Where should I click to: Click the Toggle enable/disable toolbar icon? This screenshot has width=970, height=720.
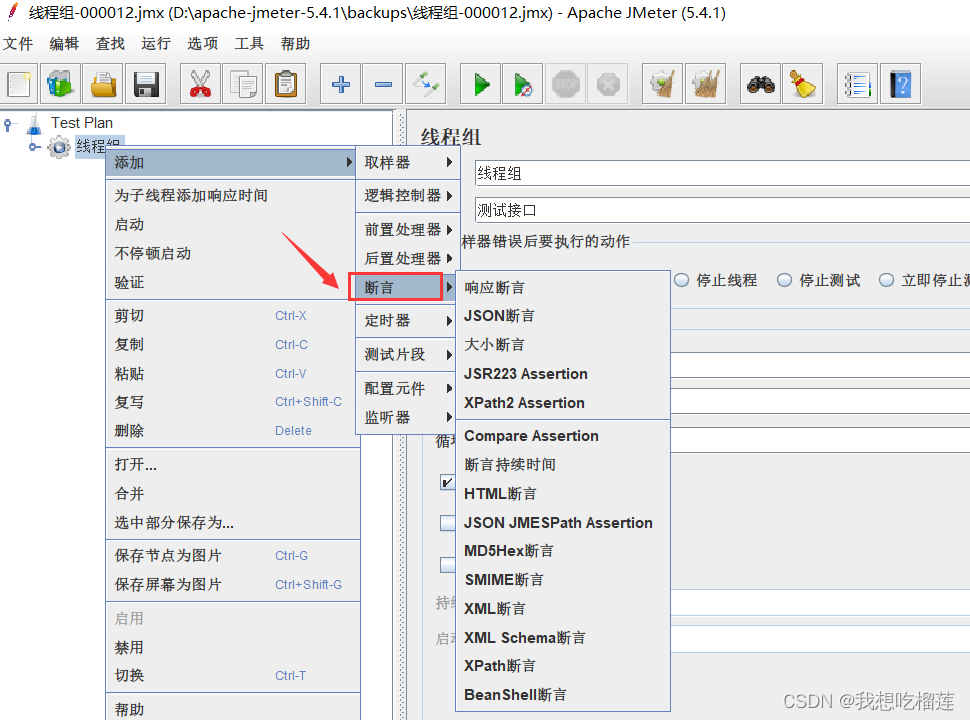coord(426,84)
